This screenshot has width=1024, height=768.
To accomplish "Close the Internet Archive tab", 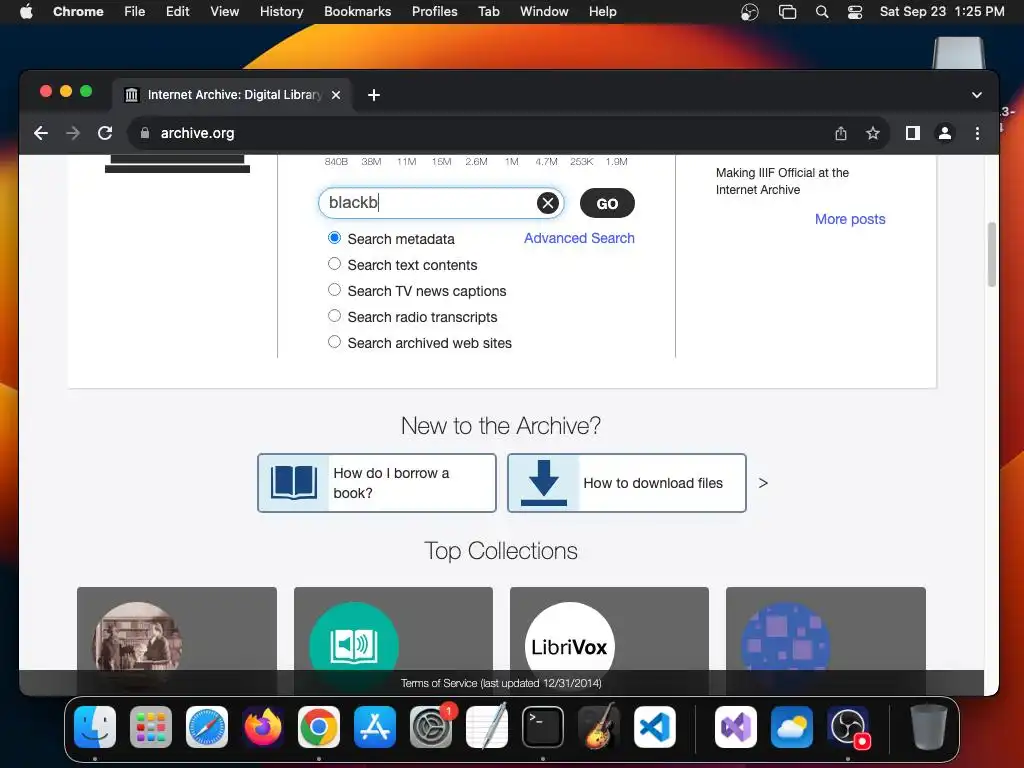I will pyautogui.click(x=336, y=95).
